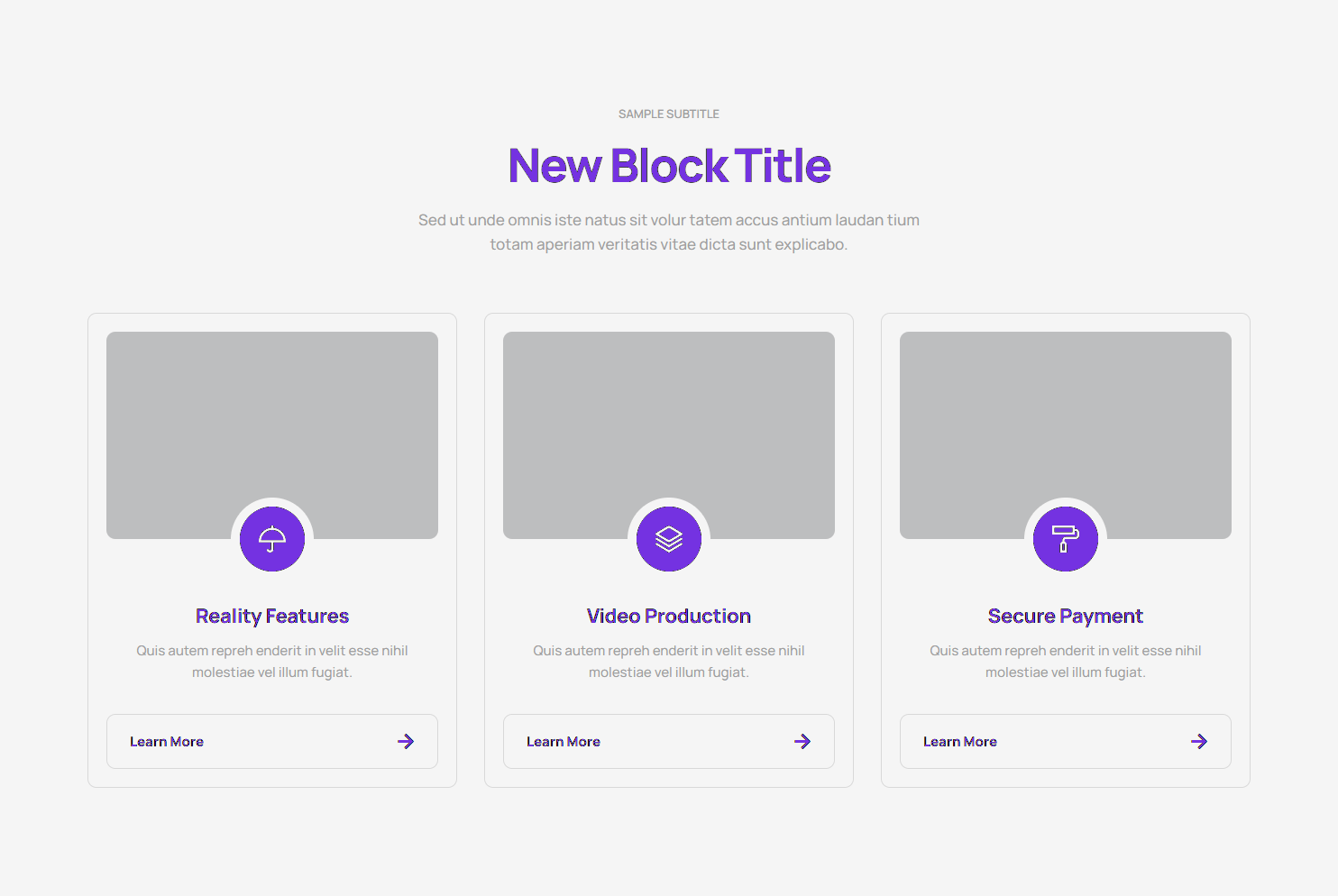Click the stacked layers icon circle
Viewport: 1338px width, 896px height.
(669, 539)
